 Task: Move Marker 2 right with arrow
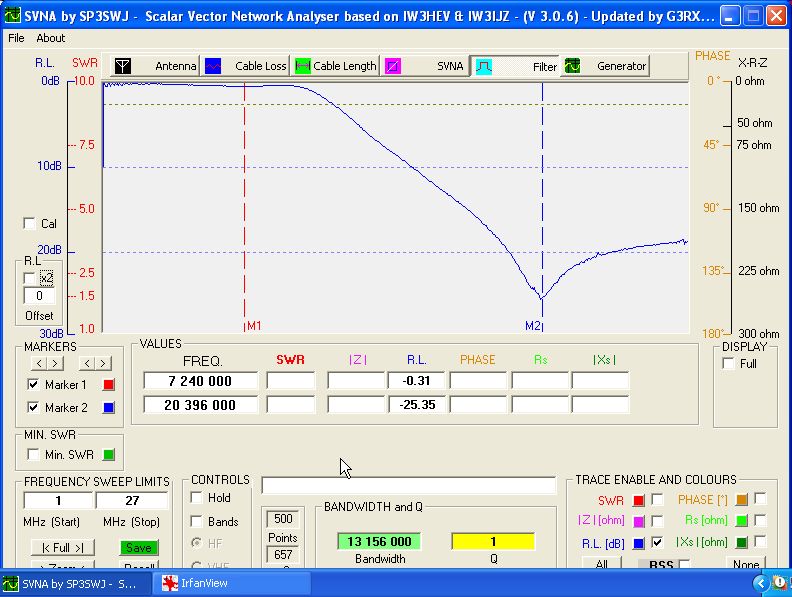click(x=103, y=363)
